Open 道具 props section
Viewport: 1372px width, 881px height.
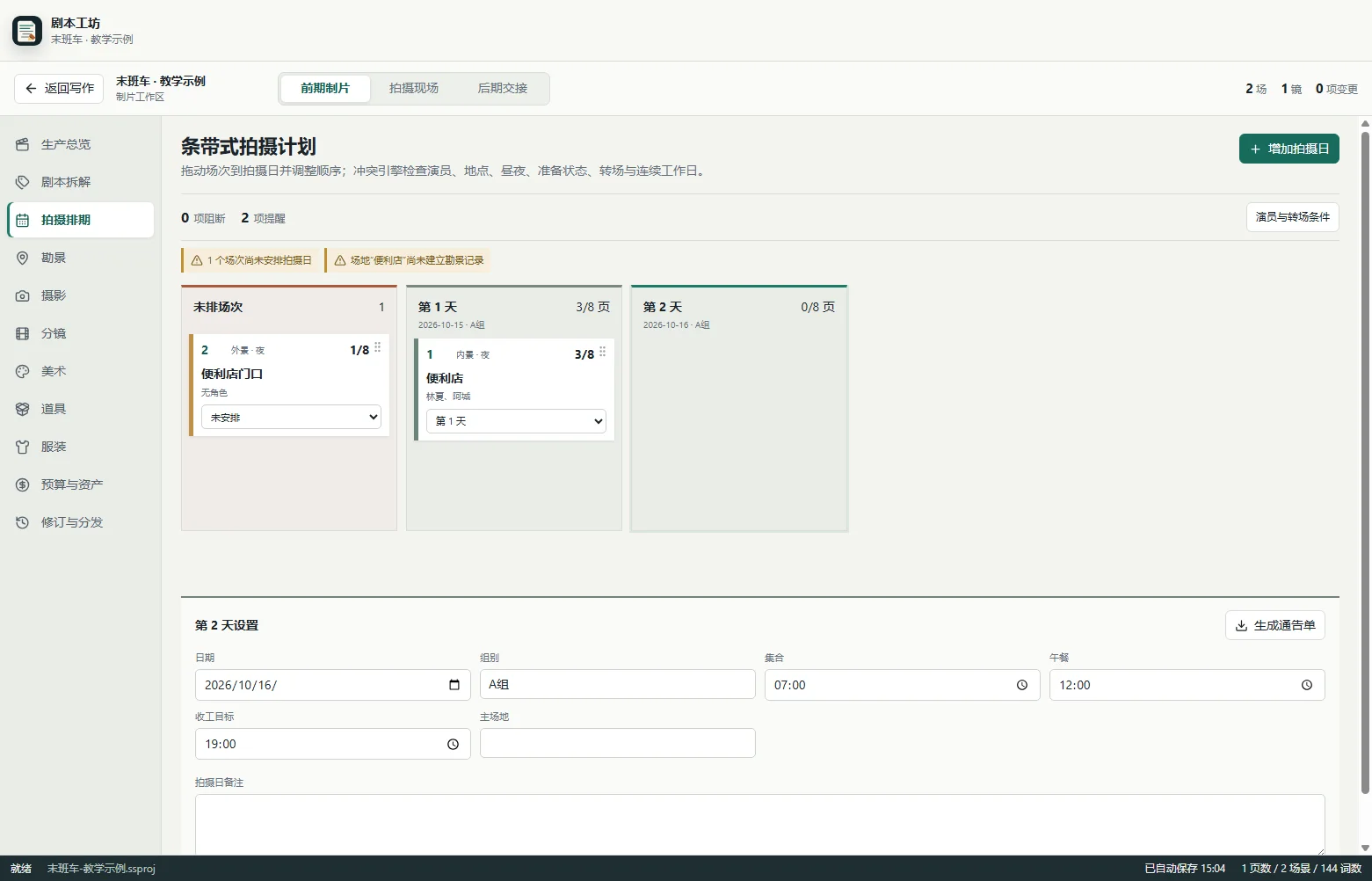pyautogui.click(x=81, y=409)
